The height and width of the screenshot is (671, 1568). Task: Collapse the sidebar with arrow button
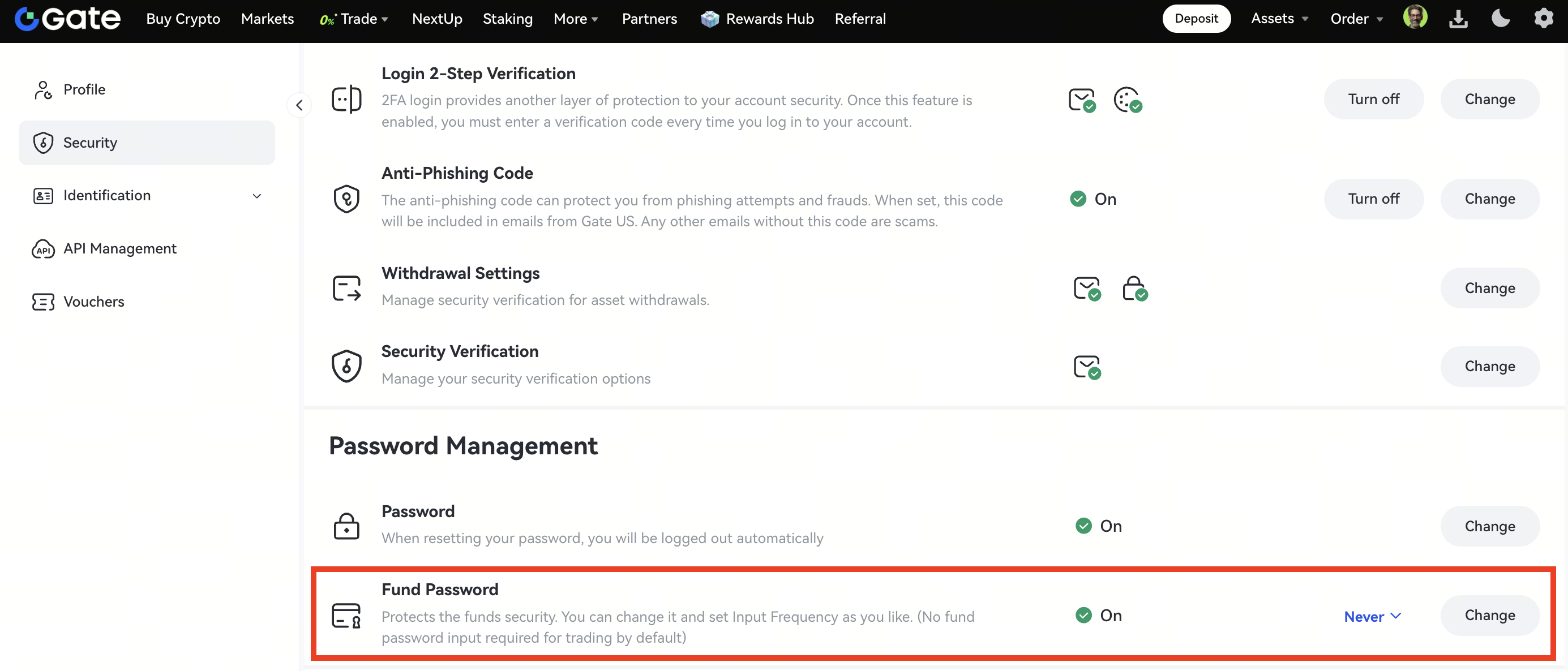(x=299, y=105)
